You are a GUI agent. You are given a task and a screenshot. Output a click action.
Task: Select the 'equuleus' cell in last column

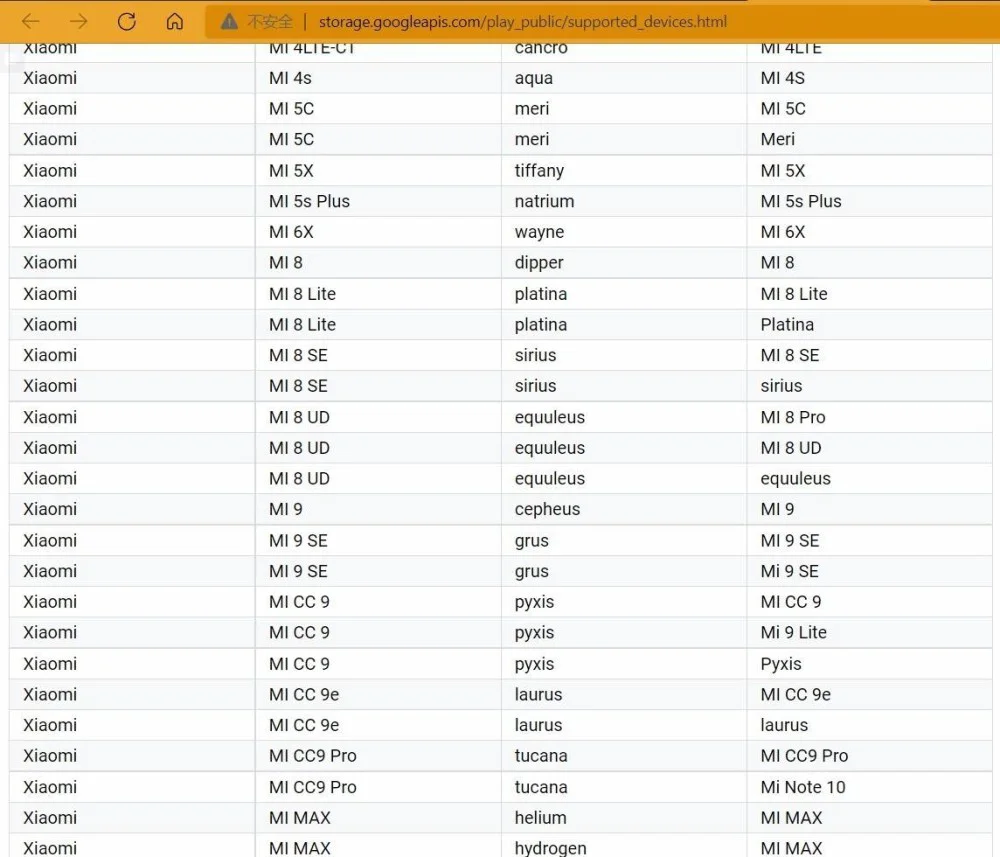869,478
